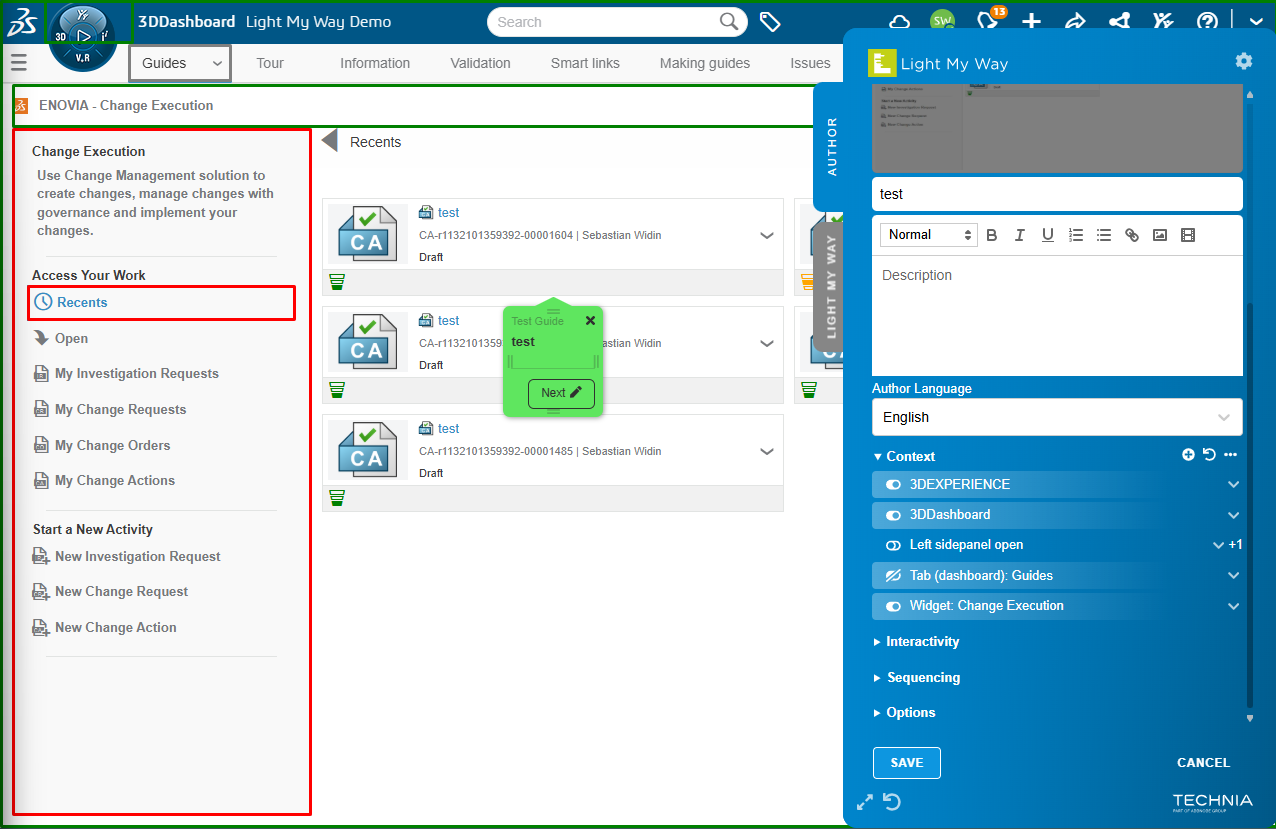Expand Left sidepanel open row chevron
The width and height of the screenshot is (1276, 829).
click(x=1218, y=545)
